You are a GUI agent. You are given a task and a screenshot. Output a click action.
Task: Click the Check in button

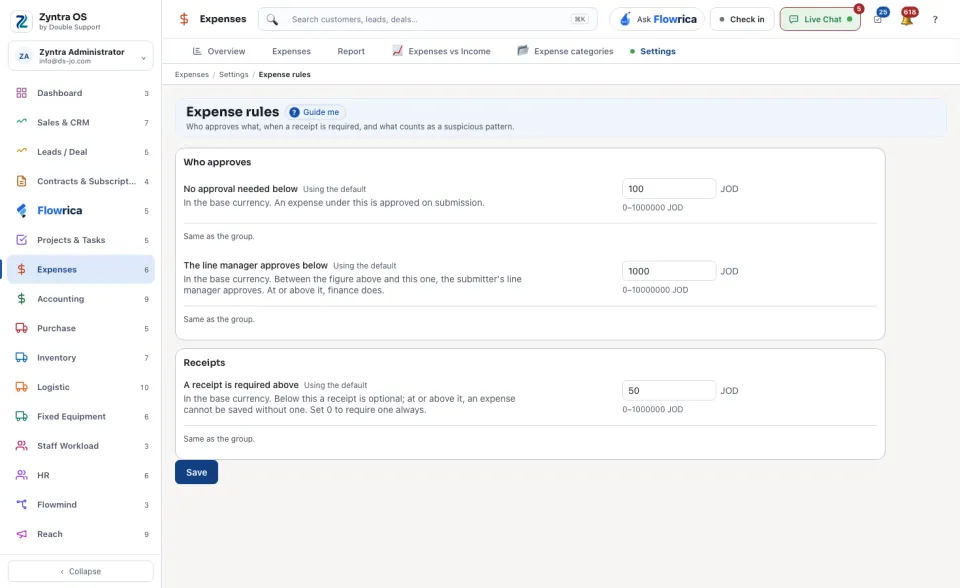[742, 20]
